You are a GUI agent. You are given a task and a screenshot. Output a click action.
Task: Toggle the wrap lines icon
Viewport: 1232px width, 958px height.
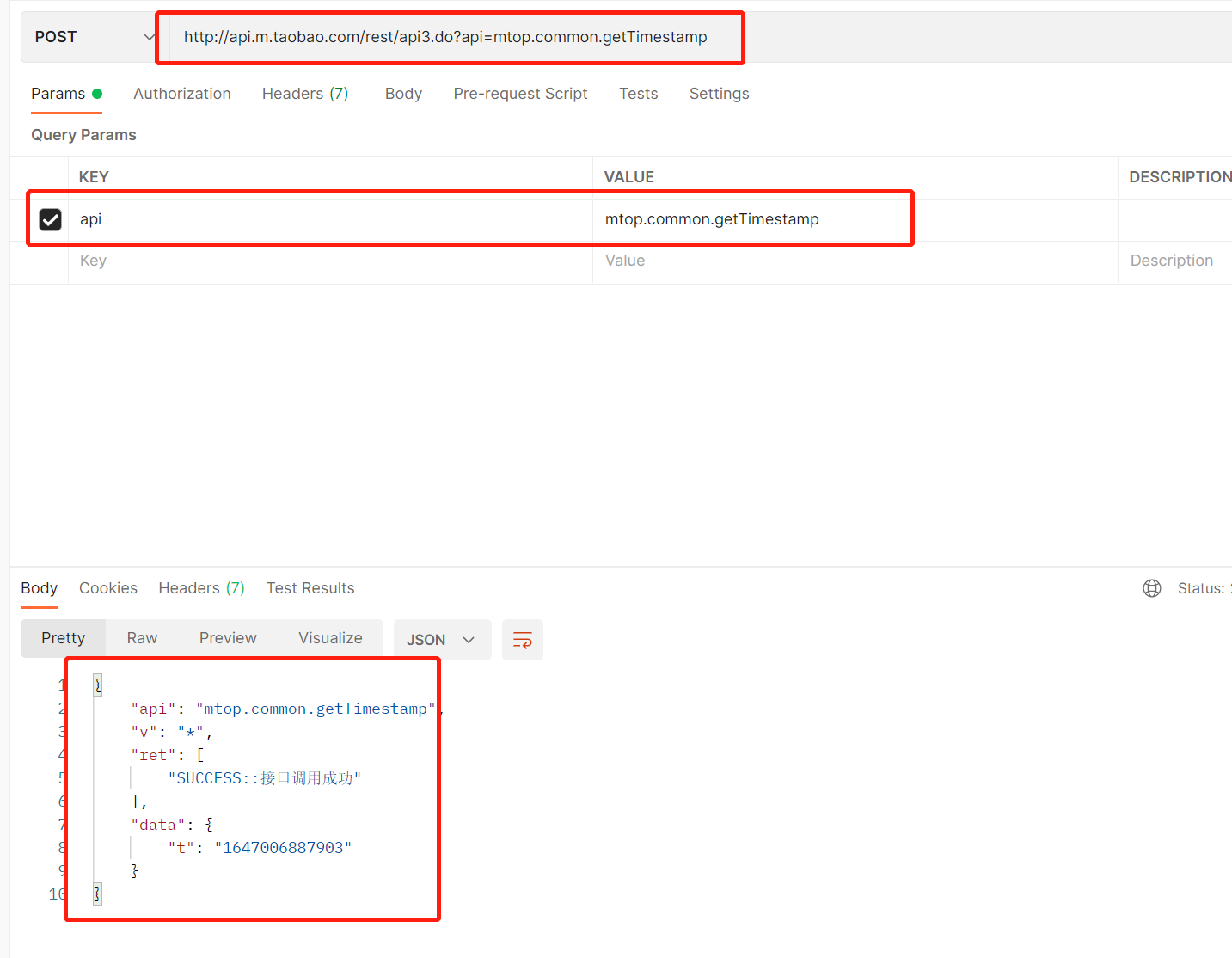click(523, 640)
